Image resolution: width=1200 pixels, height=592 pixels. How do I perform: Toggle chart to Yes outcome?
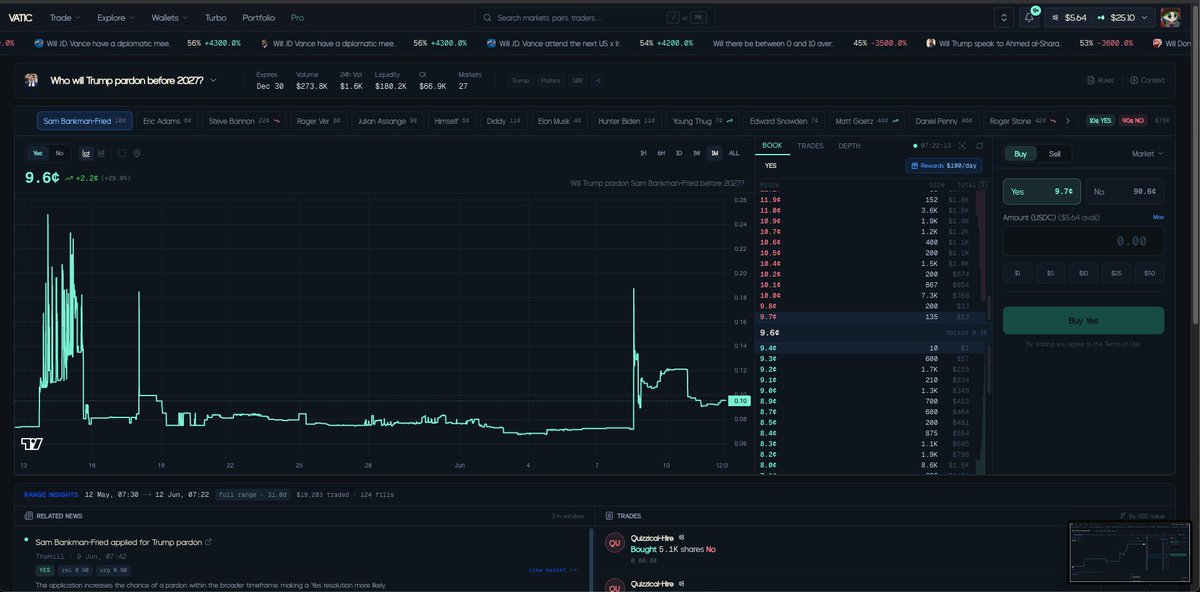(x=38, y=153)
